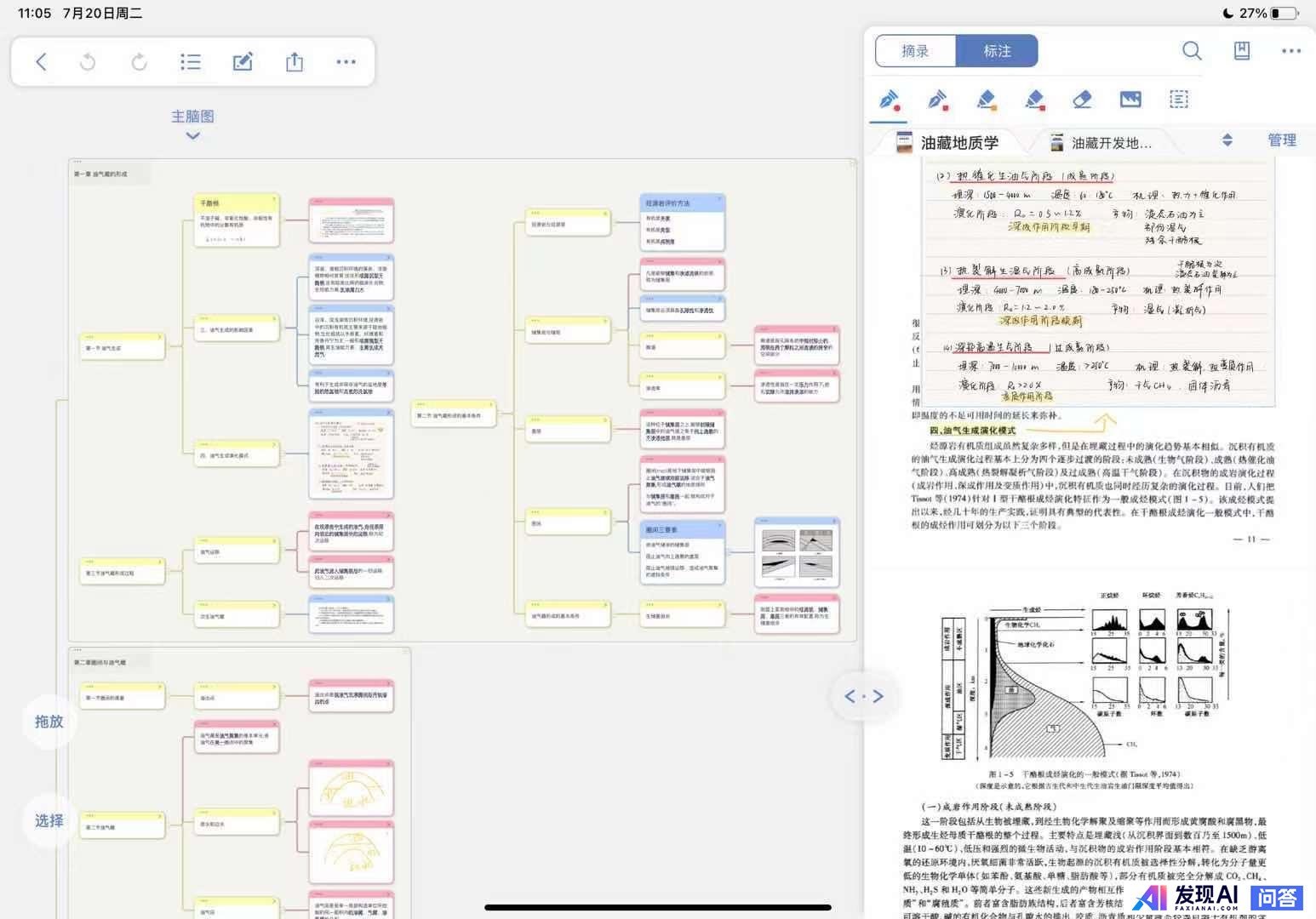
Task: Tap the 四、油气生成演化模式 heading in document
Action: click(972, 431)
